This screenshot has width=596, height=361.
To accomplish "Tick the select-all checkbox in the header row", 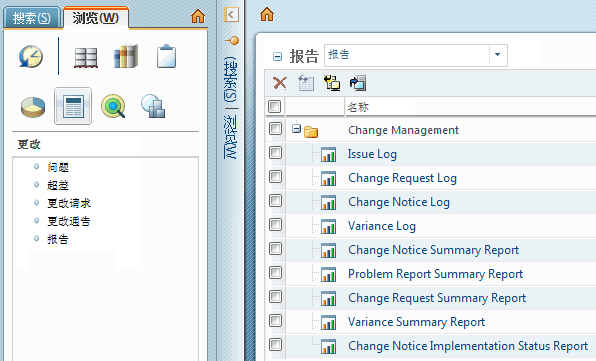I will point(274,106).
